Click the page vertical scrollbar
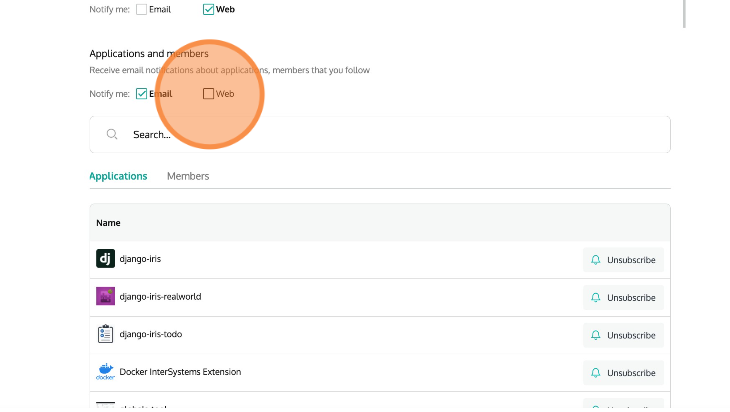Image resolution: width=730 pixels, height=412 pixels. click(x=684, y=14)
